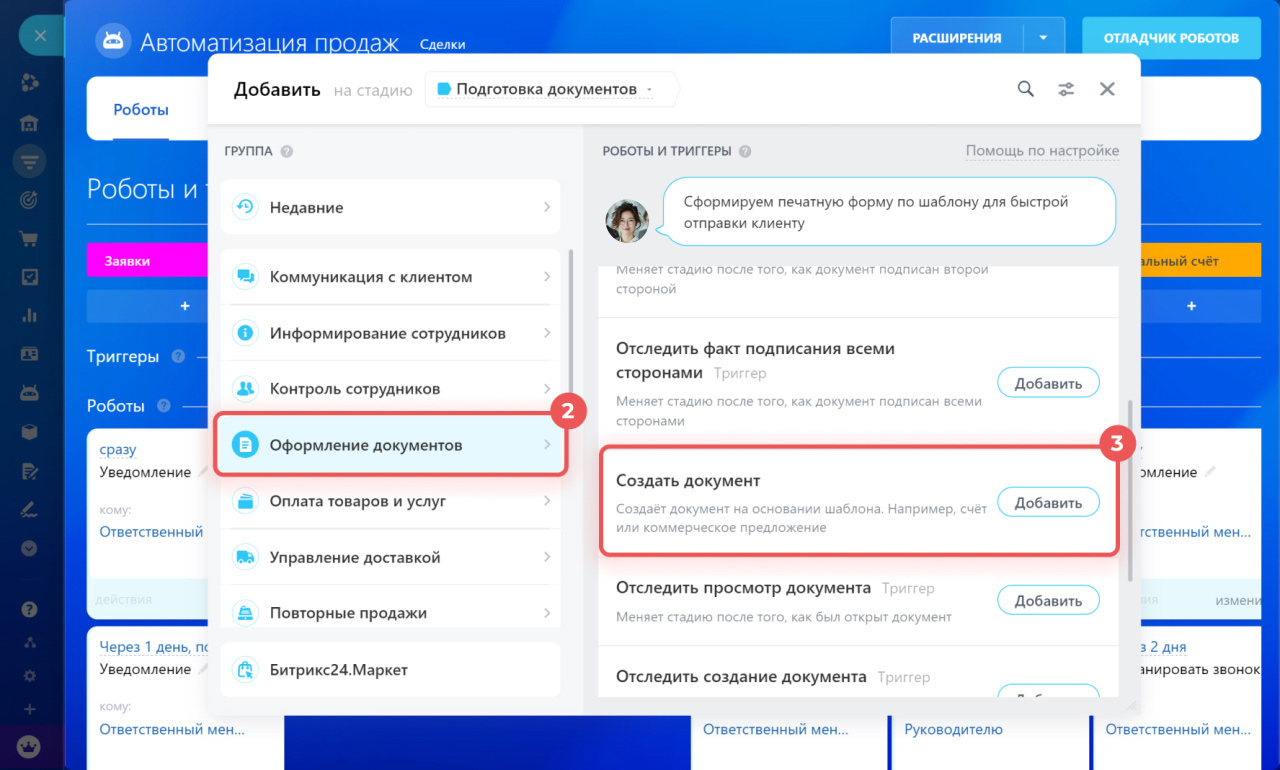Add the Отследить просмотр документа trigger
Viewport: 1280px width, 770px height.
(x=1048, y=600)
